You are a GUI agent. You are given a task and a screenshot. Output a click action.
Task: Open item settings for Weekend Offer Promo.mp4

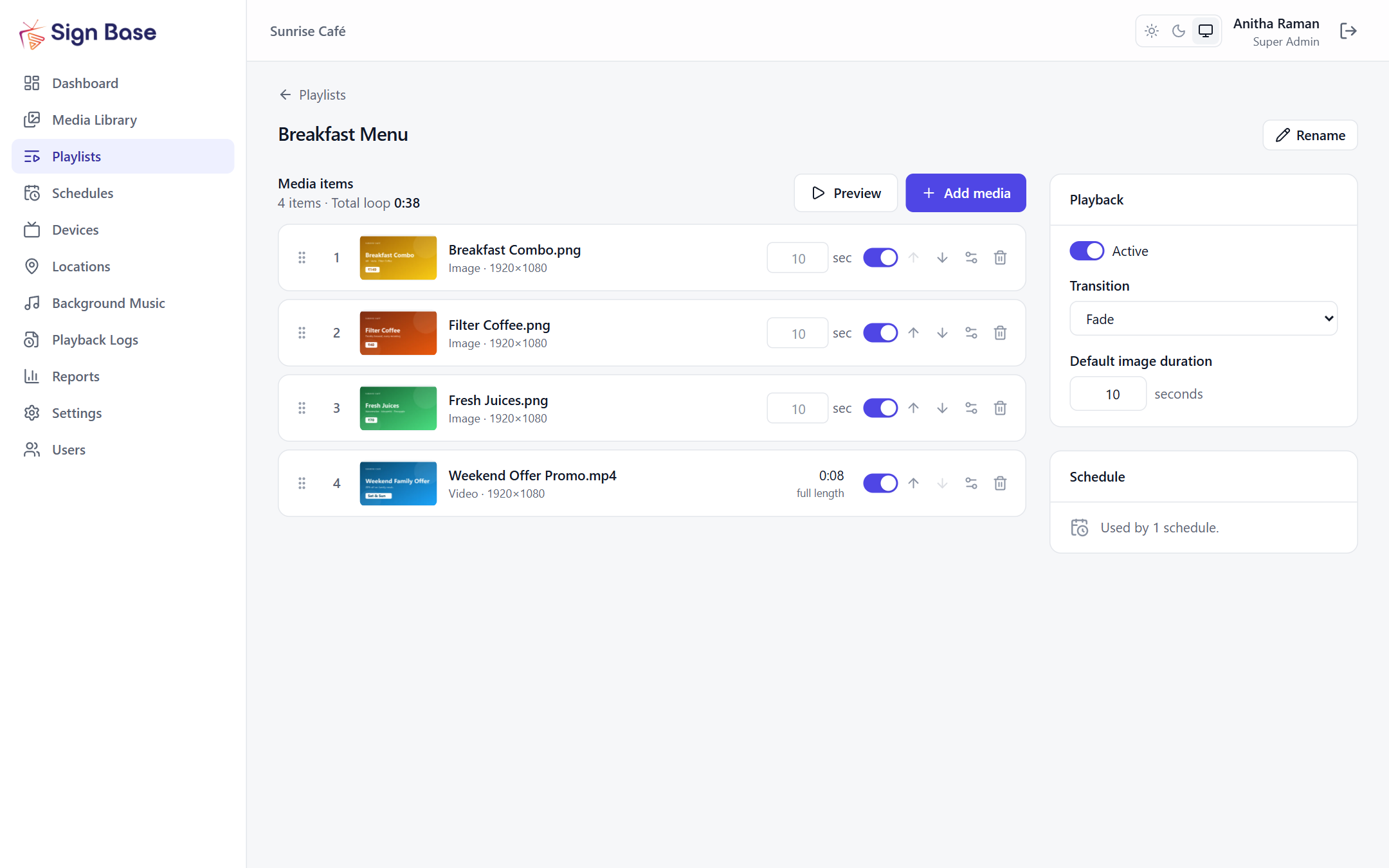pyautogui.click(x=971, y=484)
